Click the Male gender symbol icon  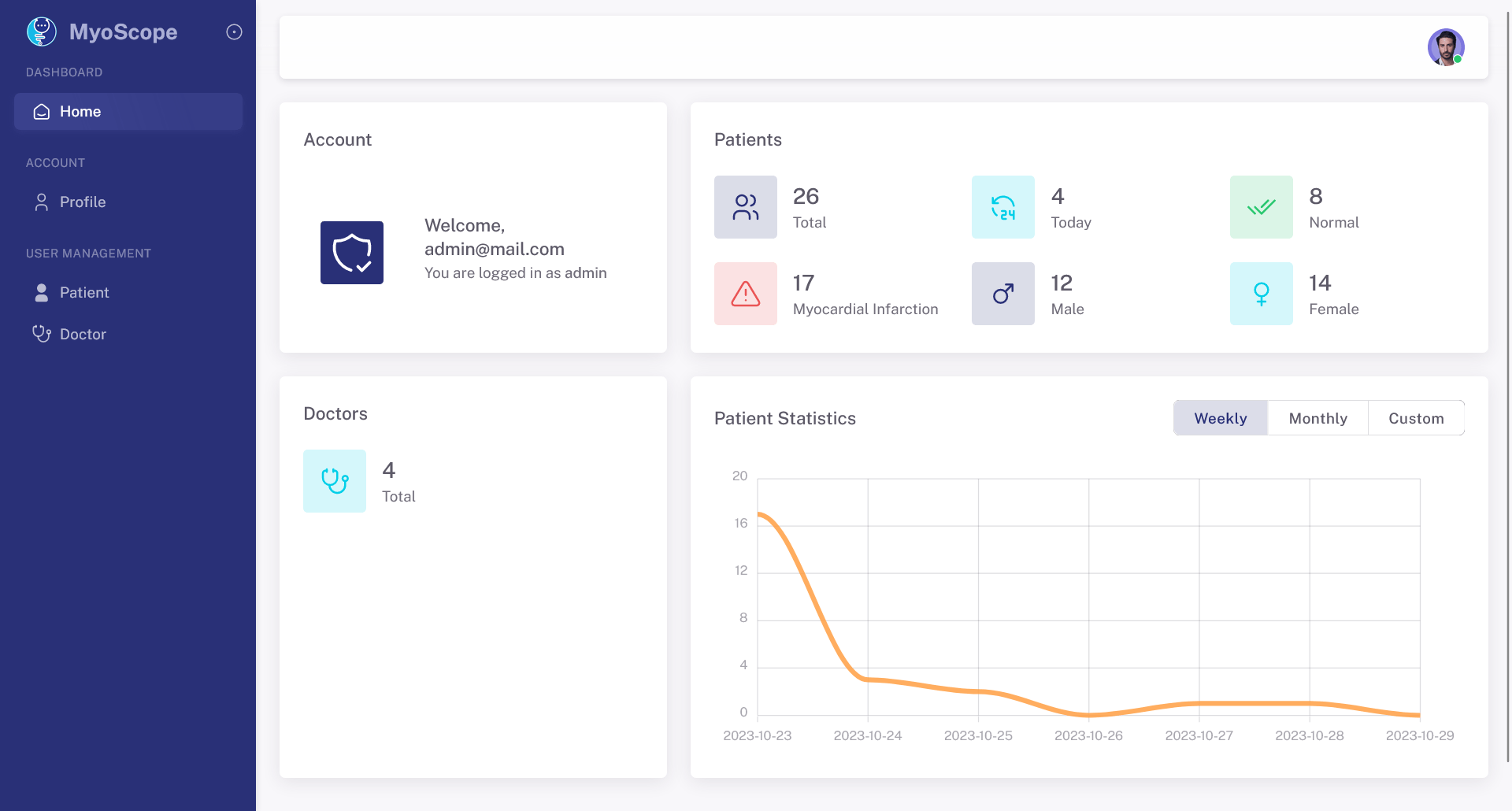(x=1003, y=294)
